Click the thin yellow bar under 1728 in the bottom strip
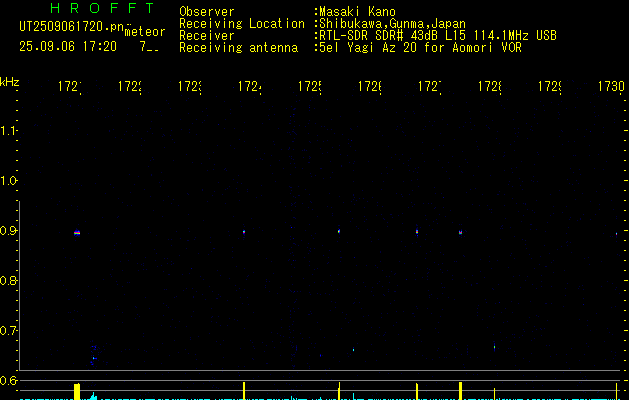 coord(494,394)
